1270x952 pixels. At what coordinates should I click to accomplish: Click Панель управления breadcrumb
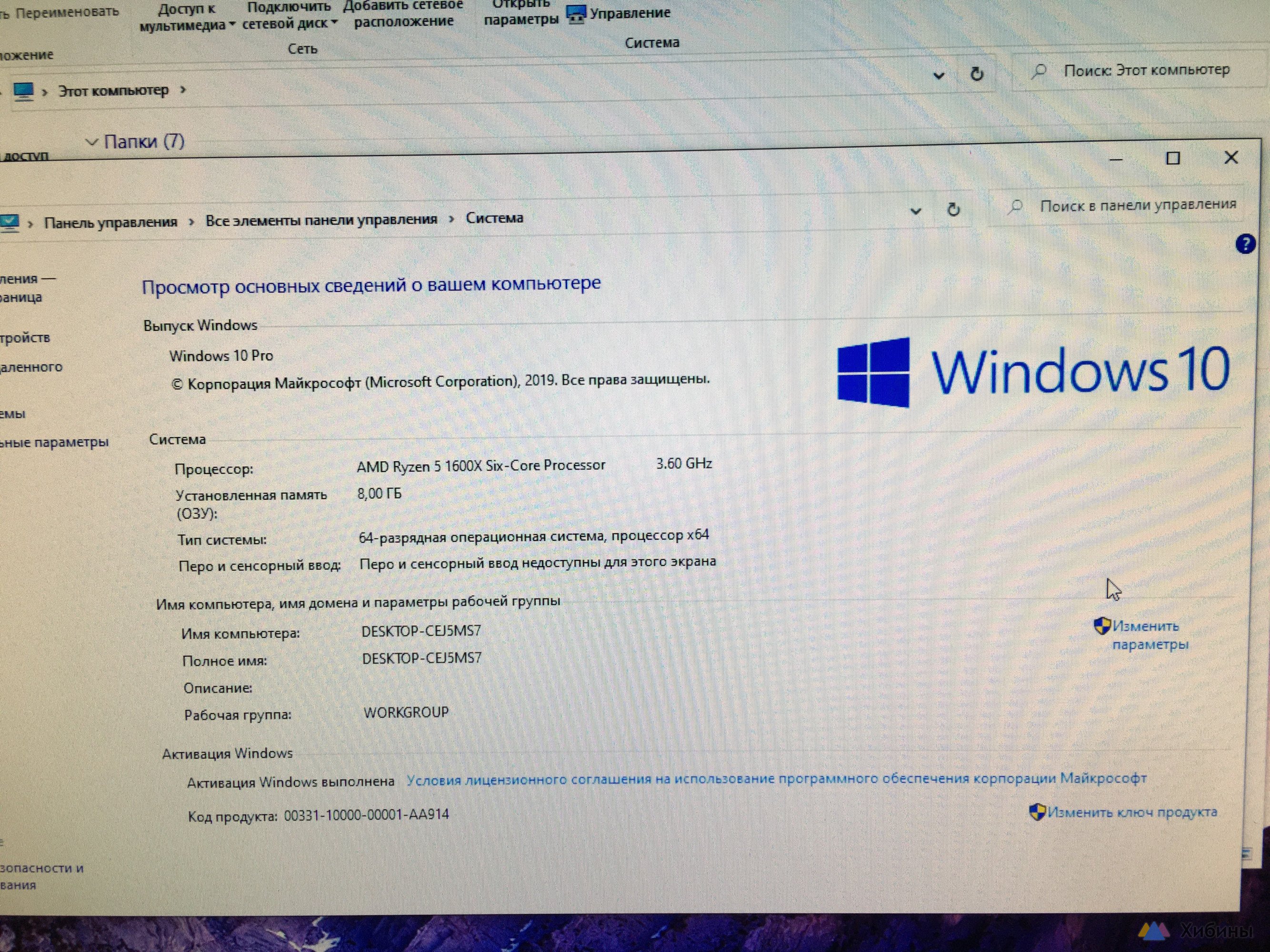click(111, 222)
